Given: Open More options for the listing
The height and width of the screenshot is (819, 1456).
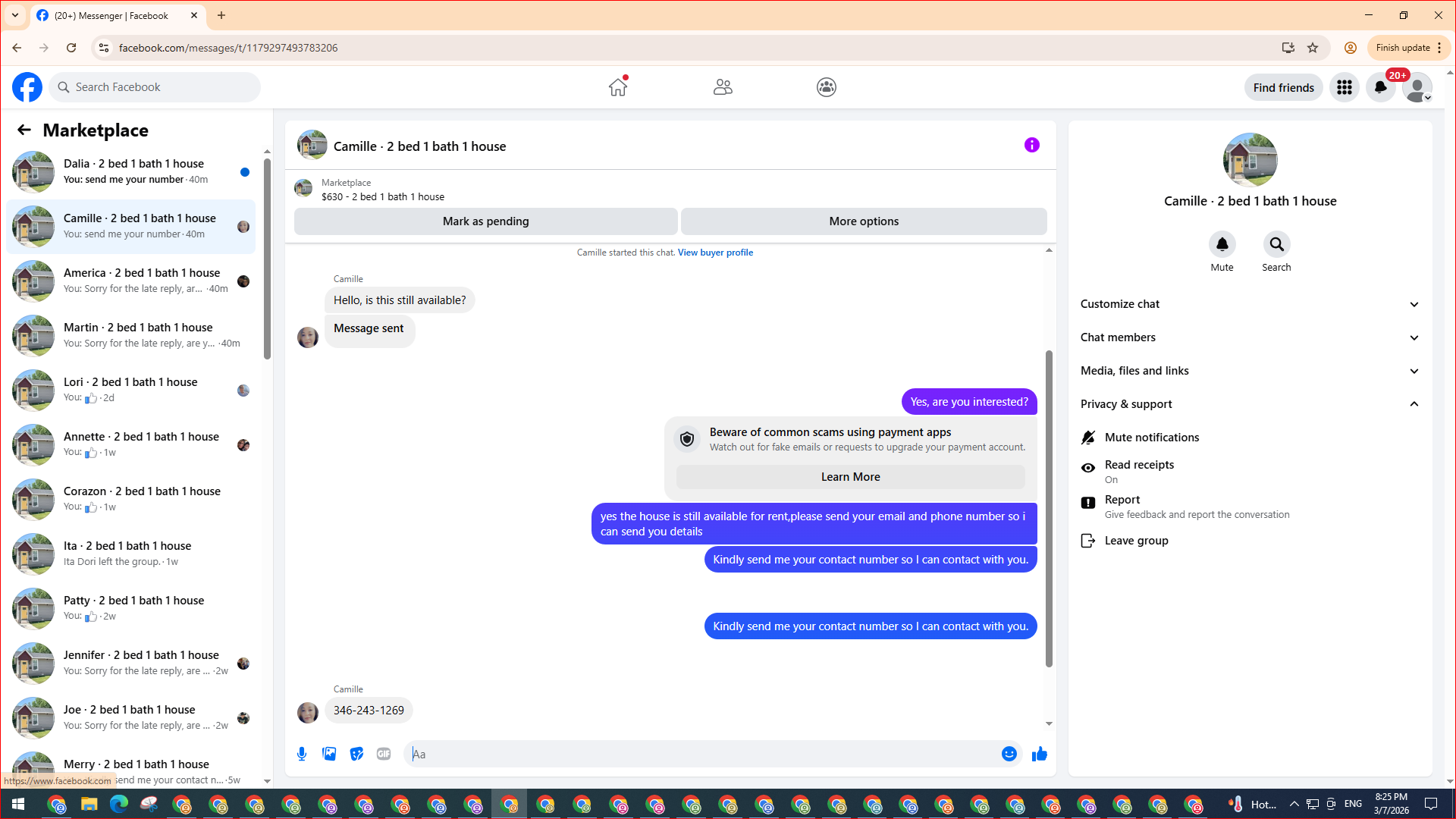Looking at the screenshot, I should [864, 221].
